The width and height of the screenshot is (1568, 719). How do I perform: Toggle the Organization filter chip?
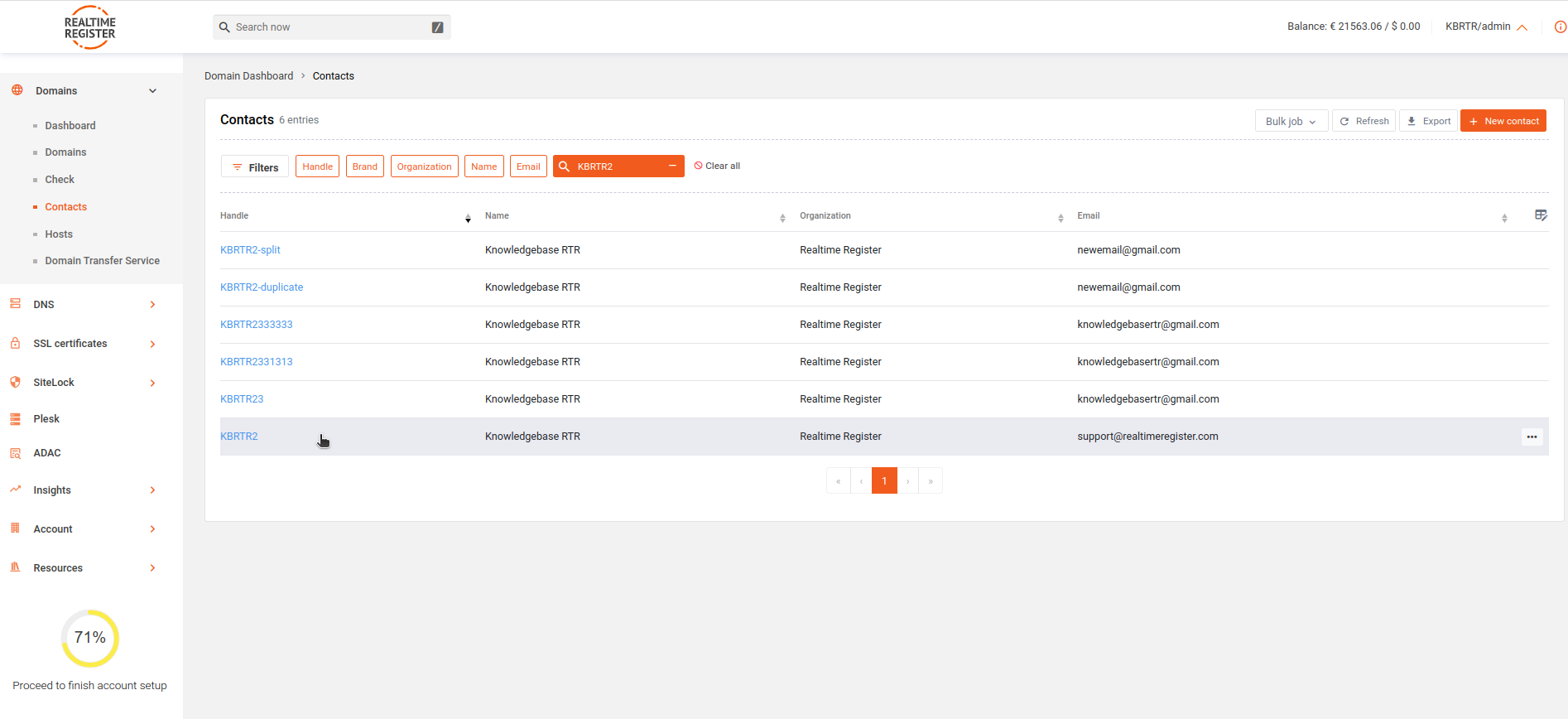point(424,166)
